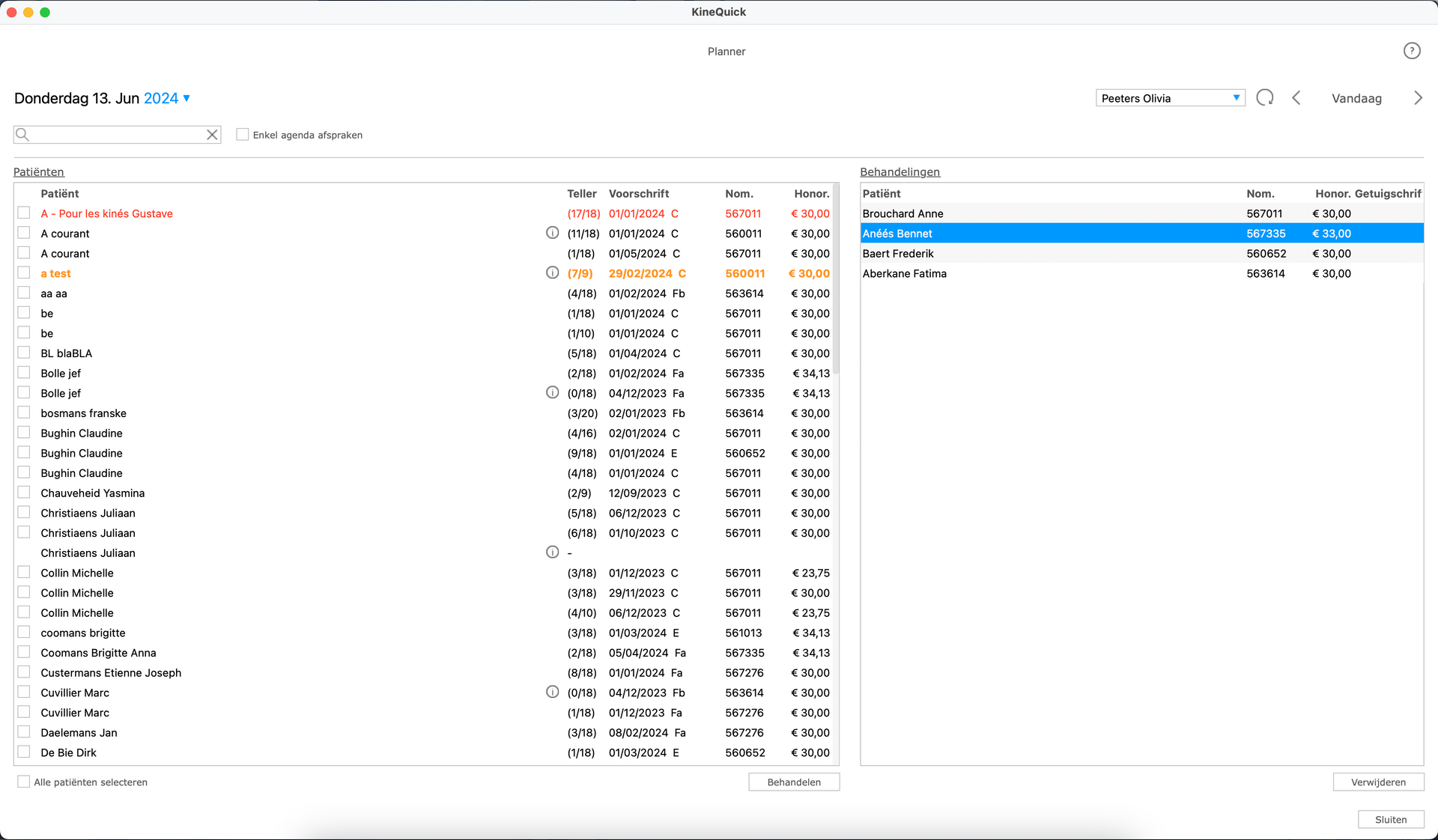Check Alle patiënten selecteren
This screenshot has width=1438, height=840.
[x=24, y=782]
